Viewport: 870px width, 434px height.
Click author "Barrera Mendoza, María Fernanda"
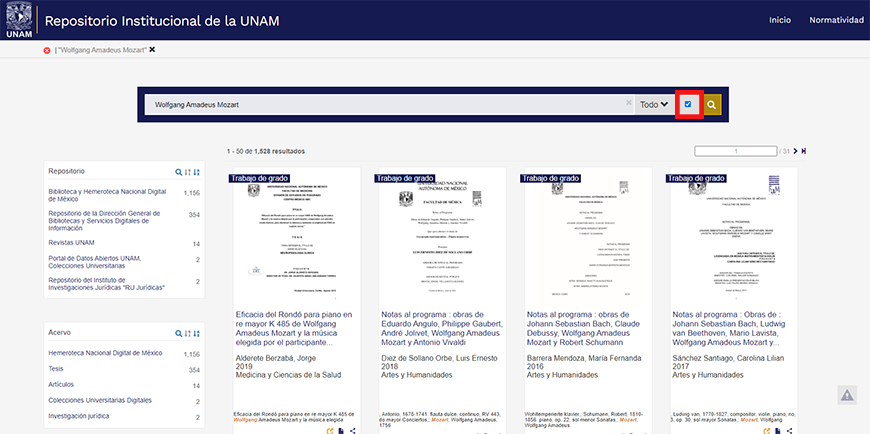click(x=584, y=358)
